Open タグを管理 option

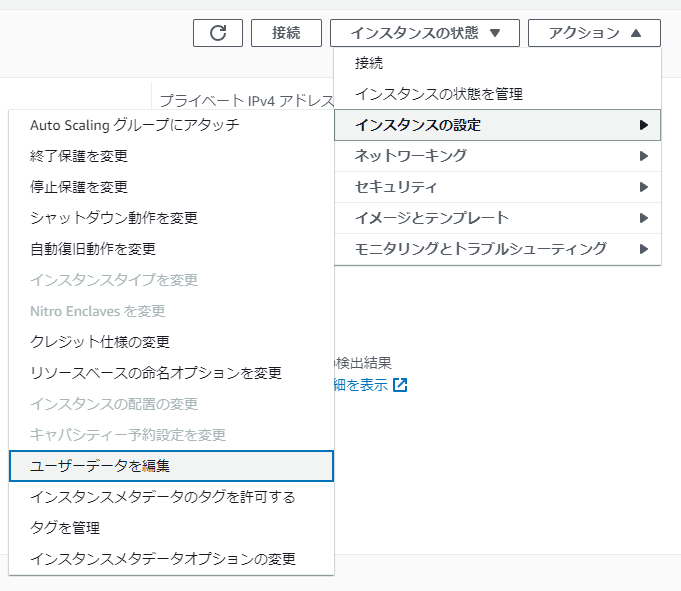coord(171,528)
